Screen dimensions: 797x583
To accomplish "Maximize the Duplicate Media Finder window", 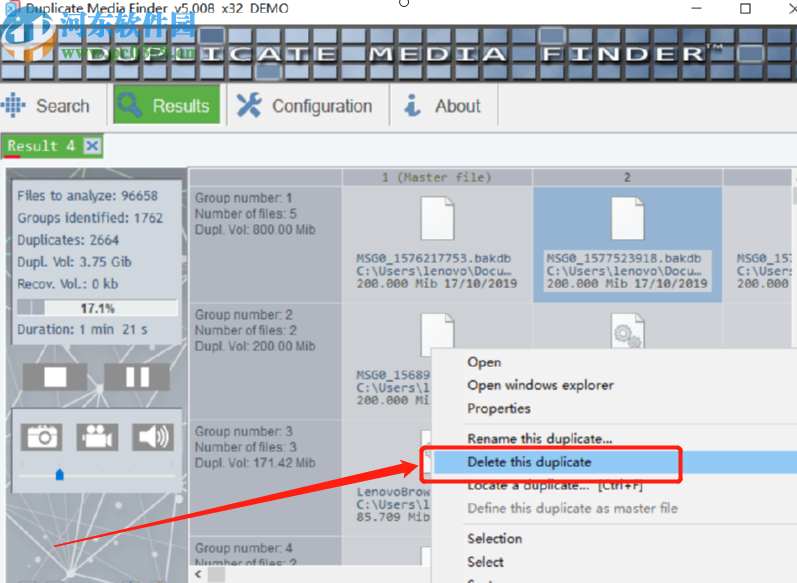I will coord(745,9).
